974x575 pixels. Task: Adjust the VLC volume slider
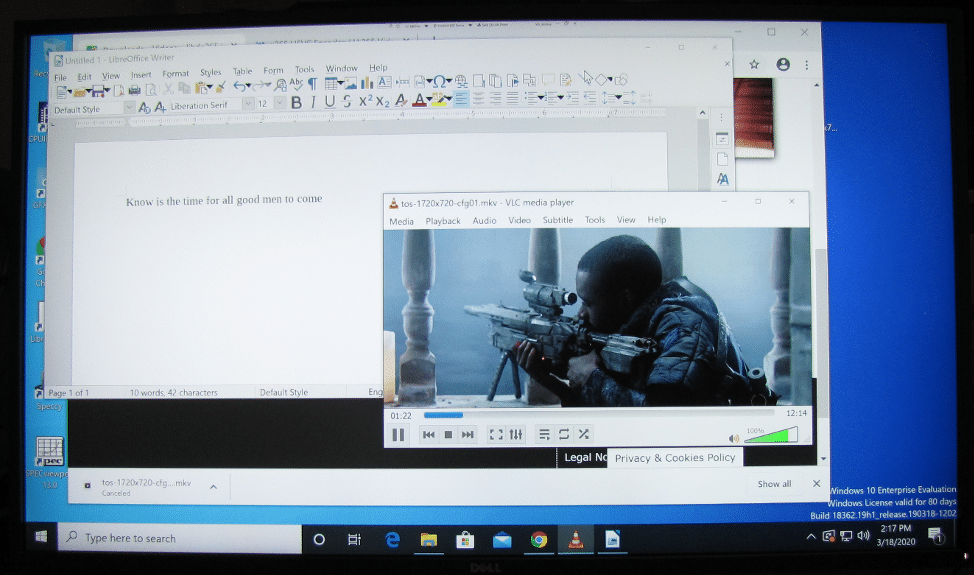771,435
